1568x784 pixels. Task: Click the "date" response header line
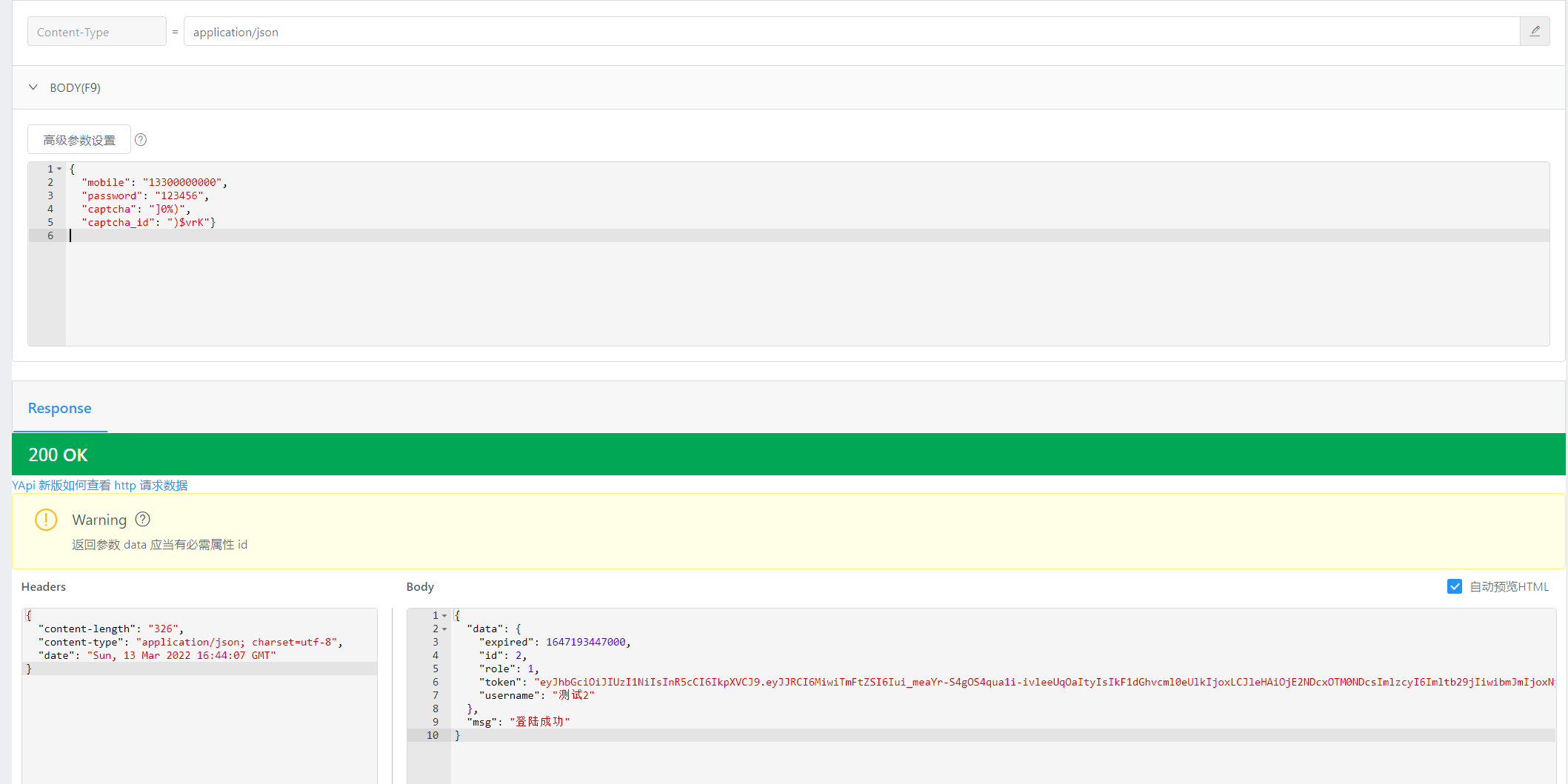[157, 655]
